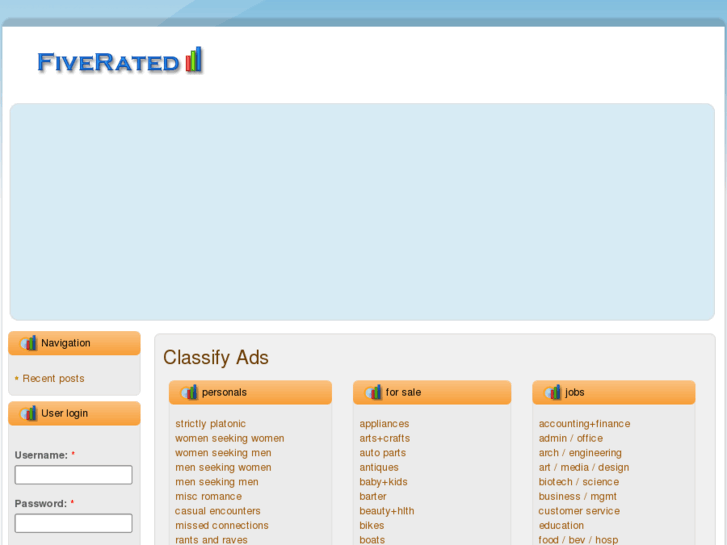Click the FiveRated logo
The width and height of the screenshot is (727, 545).
[x=120, y=60]
